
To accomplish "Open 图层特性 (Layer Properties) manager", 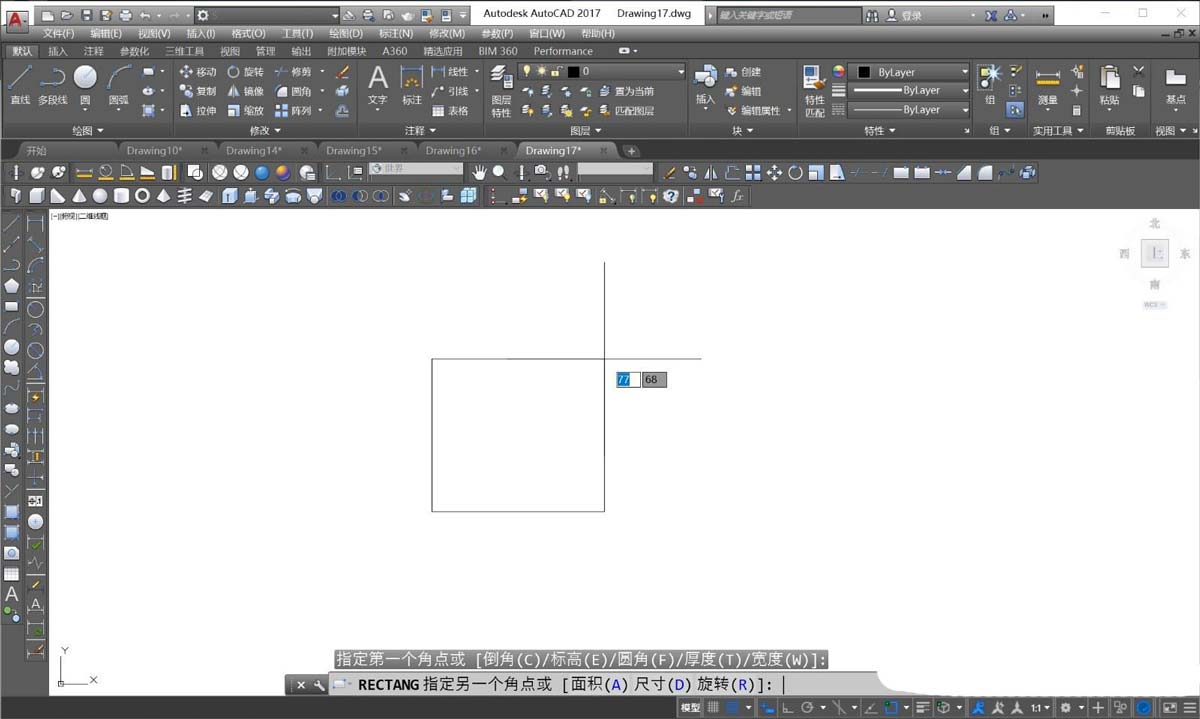I will [501, 92].
